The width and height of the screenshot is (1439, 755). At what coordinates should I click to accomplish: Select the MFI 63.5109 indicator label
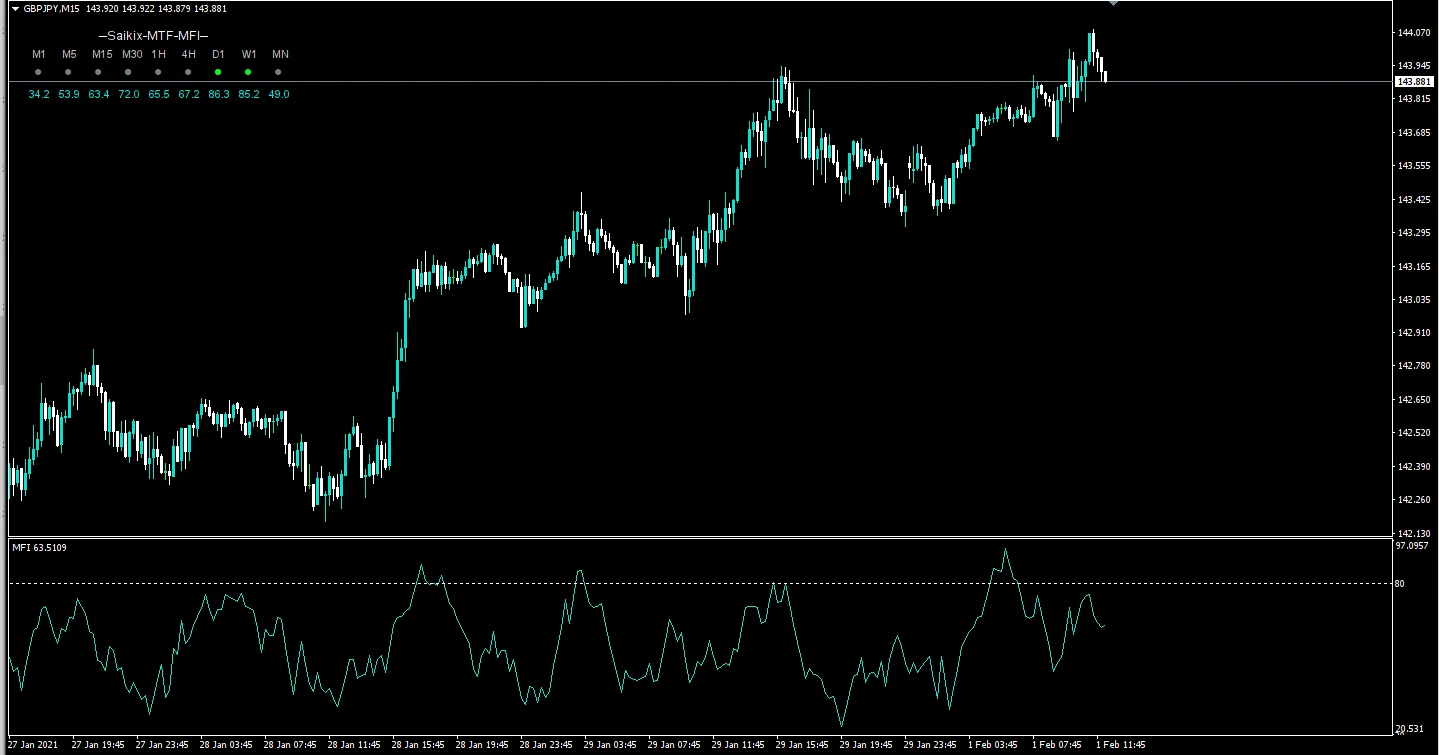tap(42, 547)
